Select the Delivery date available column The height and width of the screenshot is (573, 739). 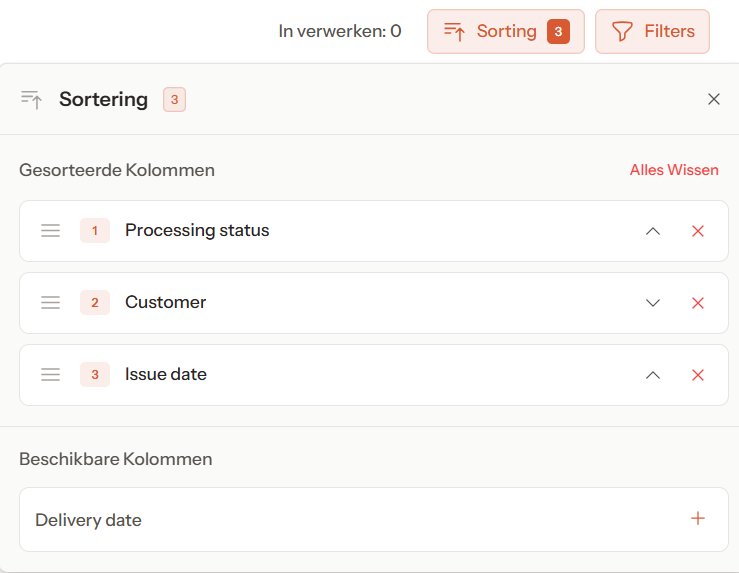(89, 520)
